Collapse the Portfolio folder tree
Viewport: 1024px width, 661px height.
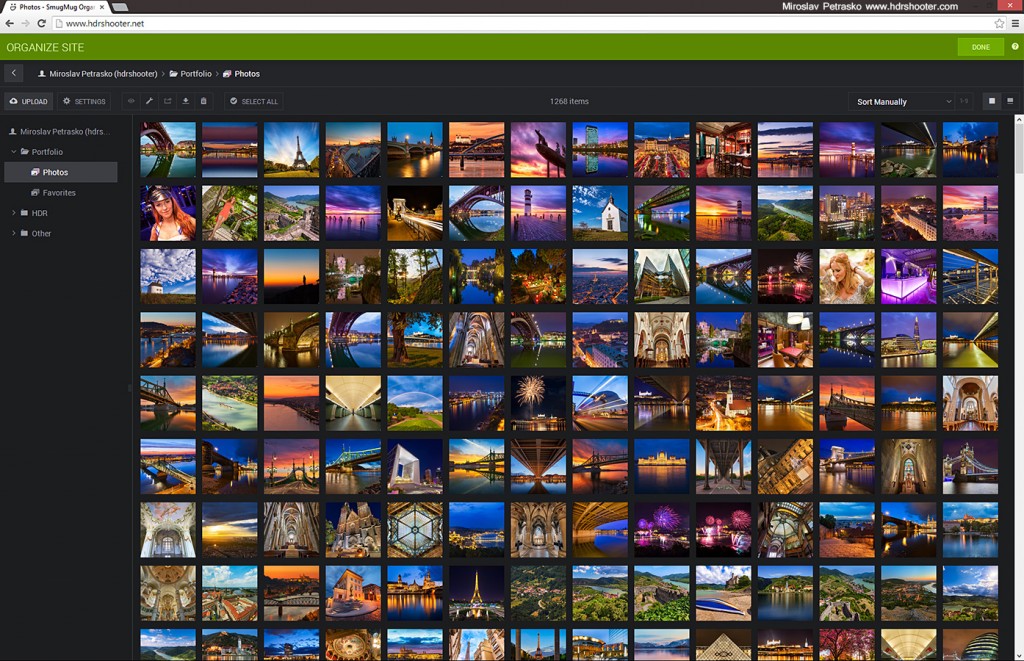tap(14, 152)
